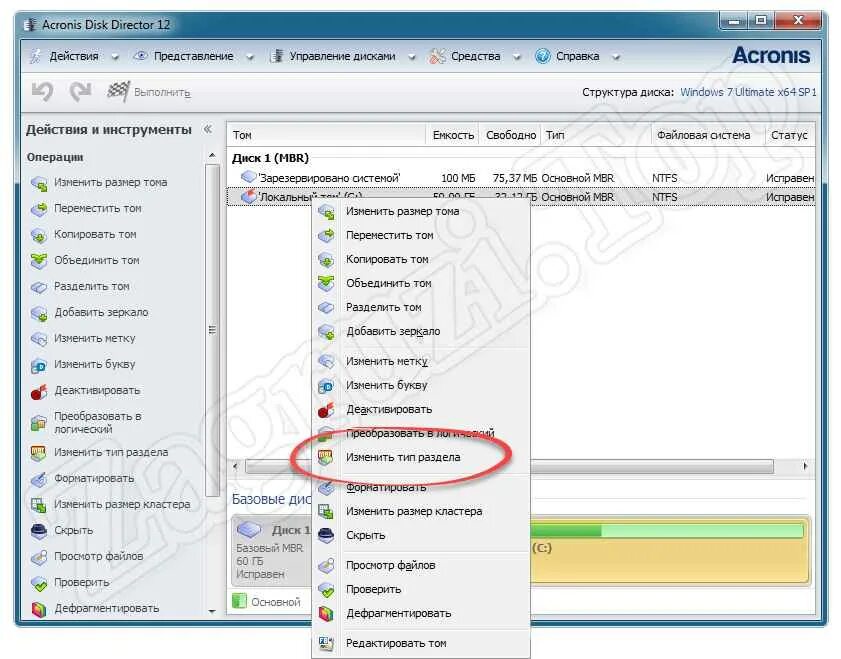This screenshot has height=659, width=841.
Task: Click context menu icon for Копировать том
Action: [x=326, y=260]
